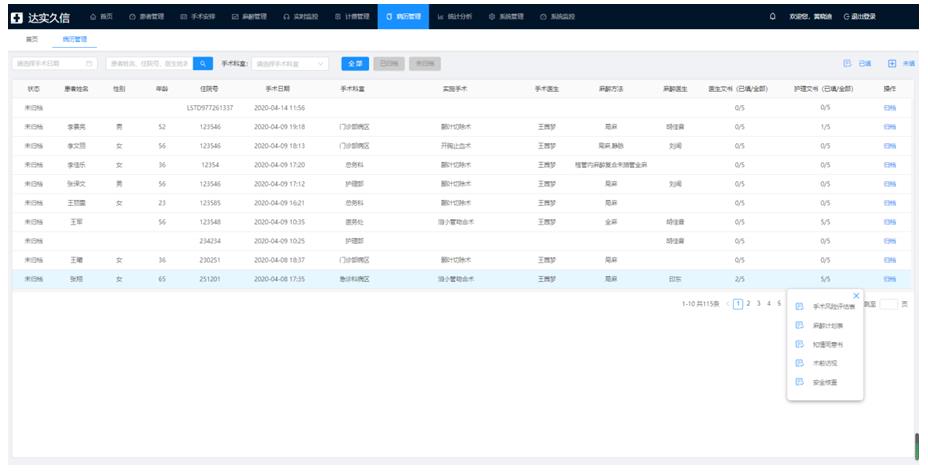Select the 全部 filter button

point(355,64)
